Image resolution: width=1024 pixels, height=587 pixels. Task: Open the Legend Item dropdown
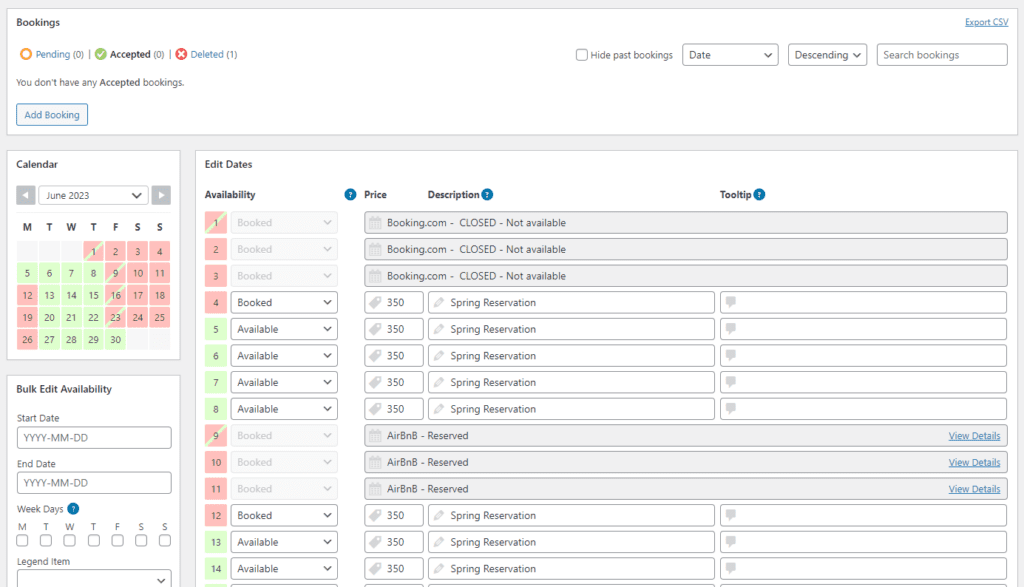pyautogui.click(x=94, y=579)
